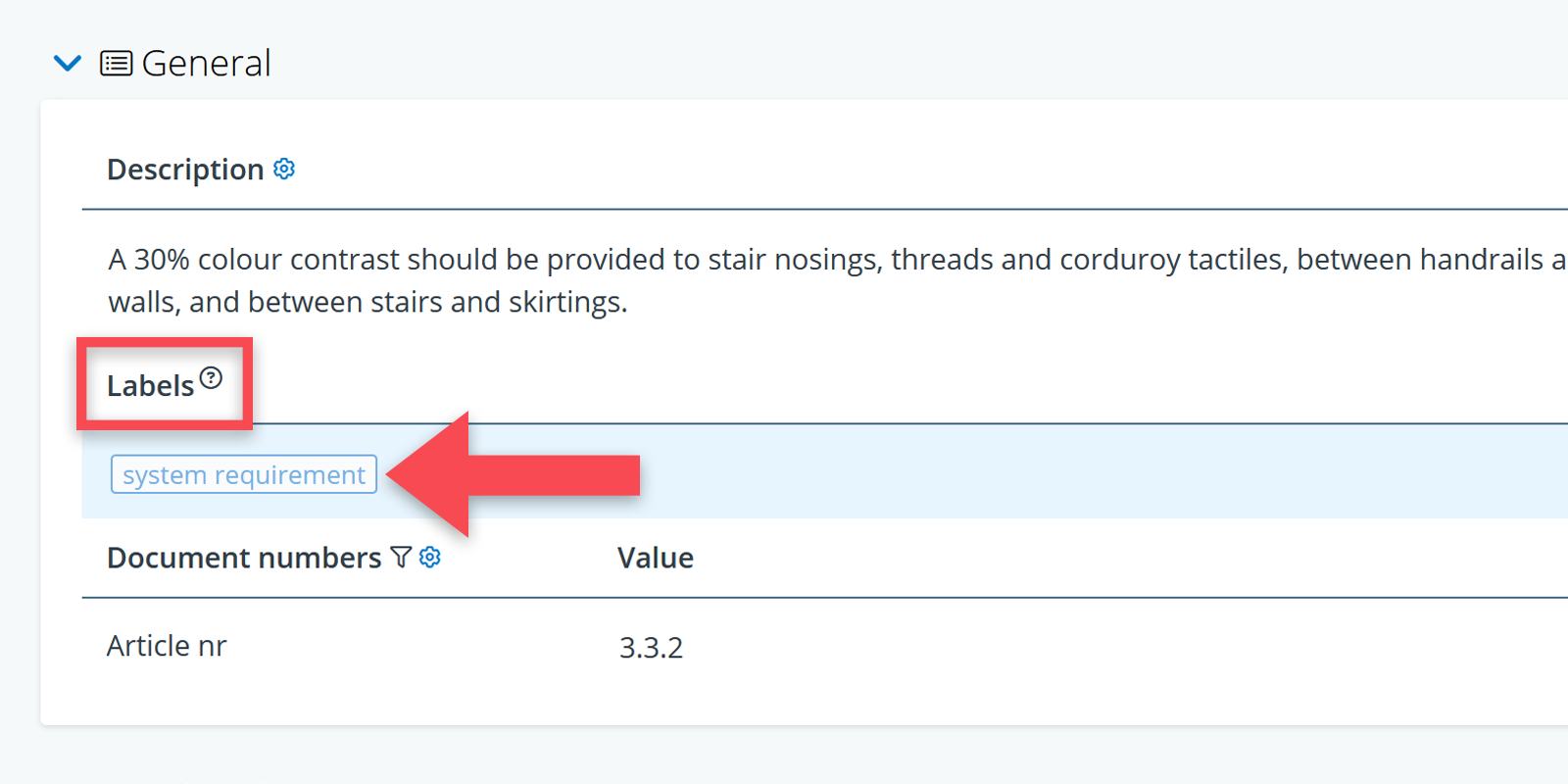Show help for Labels question mark
This screenshot has width=1568, height=784.
pyautogui.click(x=211, y=377)
